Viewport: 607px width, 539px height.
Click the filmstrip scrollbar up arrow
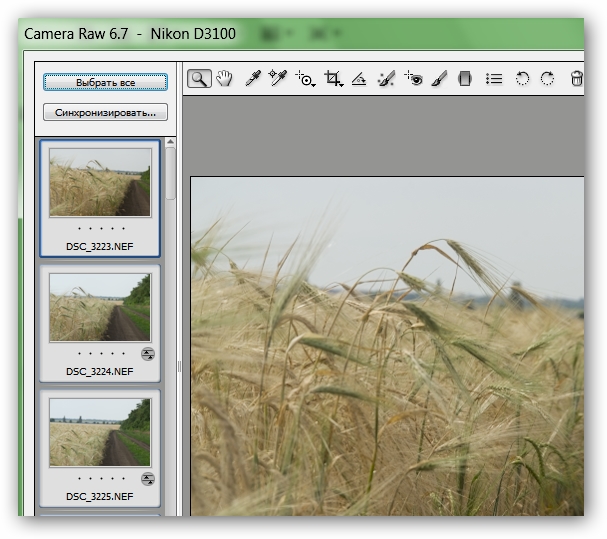[x=170, y=142]
